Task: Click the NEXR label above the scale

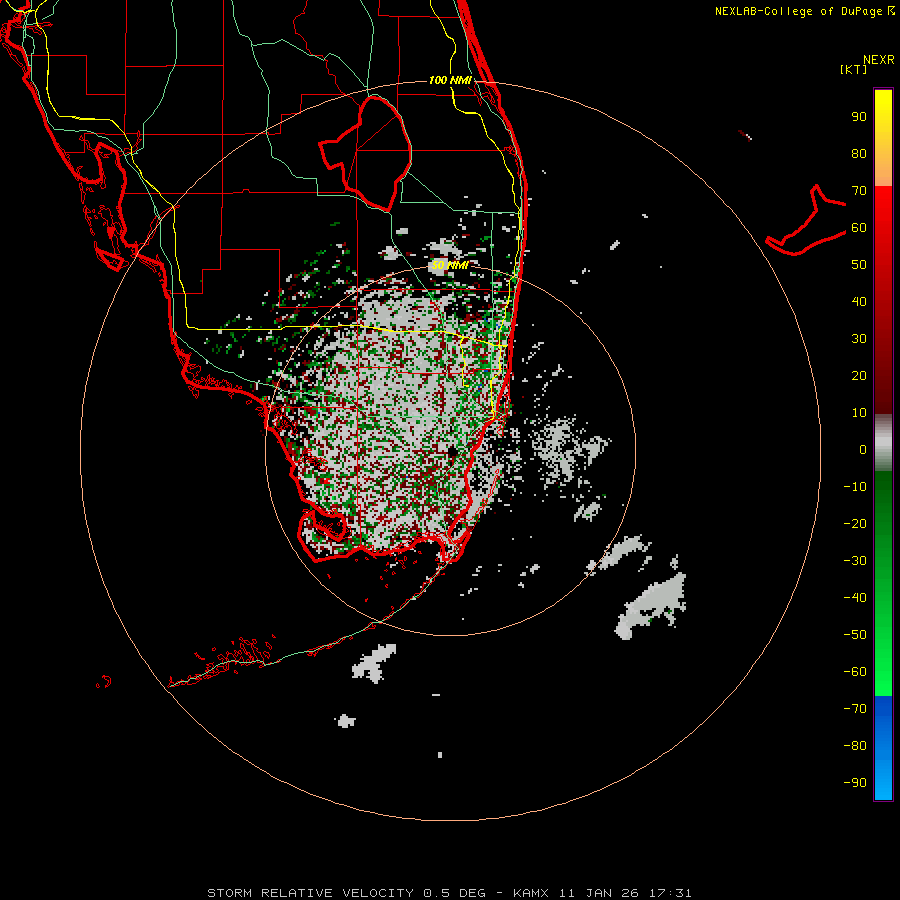Action: click(878, 60)
